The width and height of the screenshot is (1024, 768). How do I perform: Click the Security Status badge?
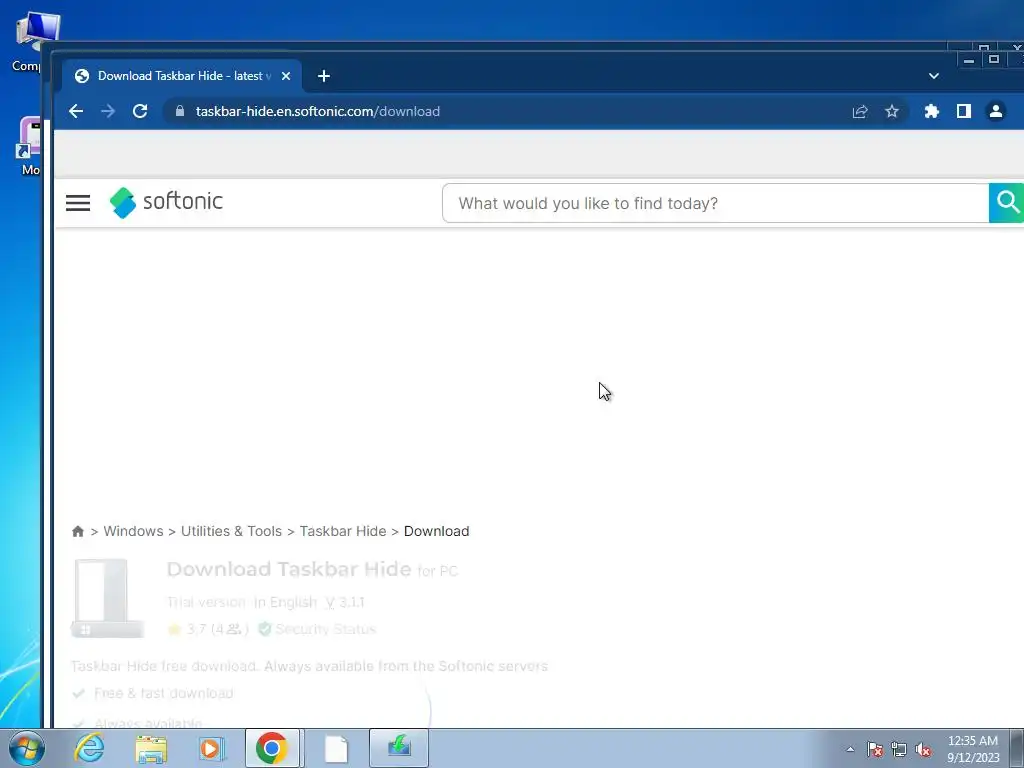[317, 629]
